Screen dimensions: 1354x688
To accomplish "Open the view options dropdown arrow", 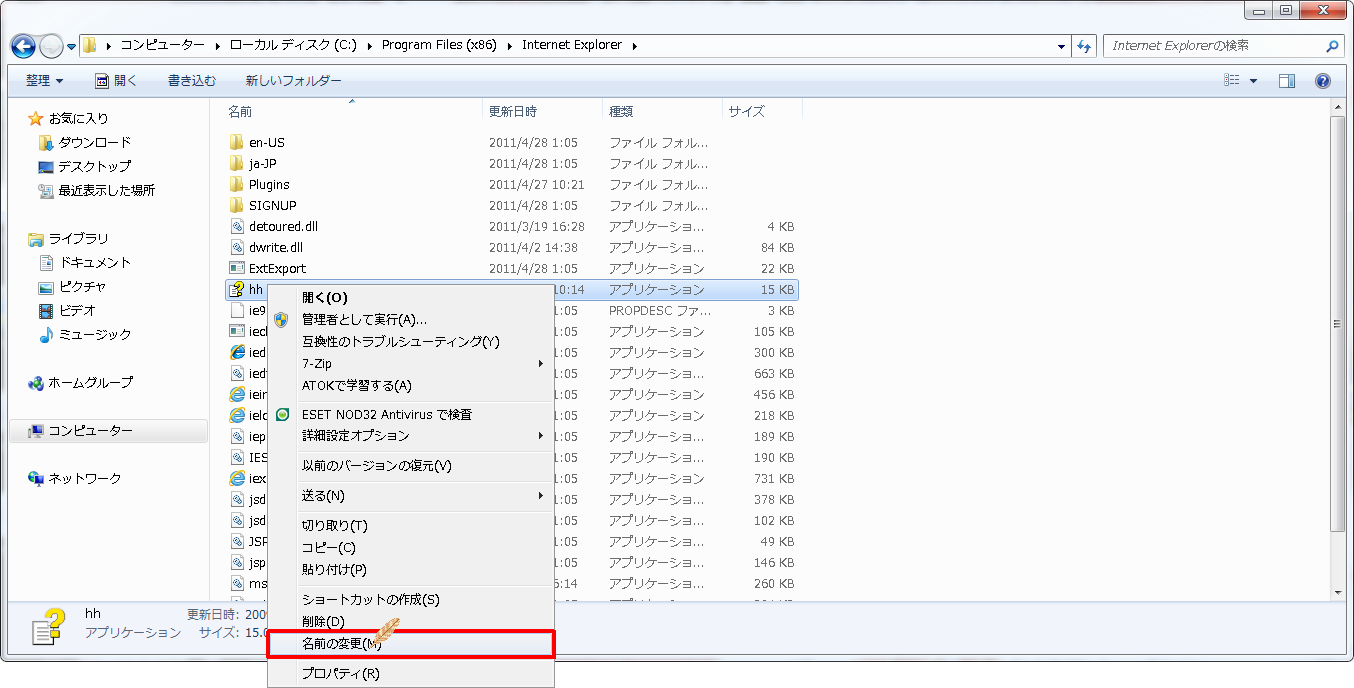I will coord(1253,81).
